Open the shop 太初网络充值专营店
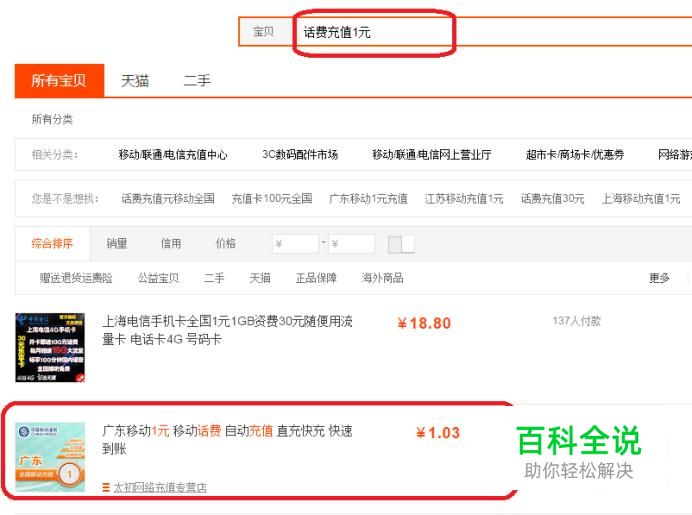This screenshot has height=515, width=692. coord(160,488)
